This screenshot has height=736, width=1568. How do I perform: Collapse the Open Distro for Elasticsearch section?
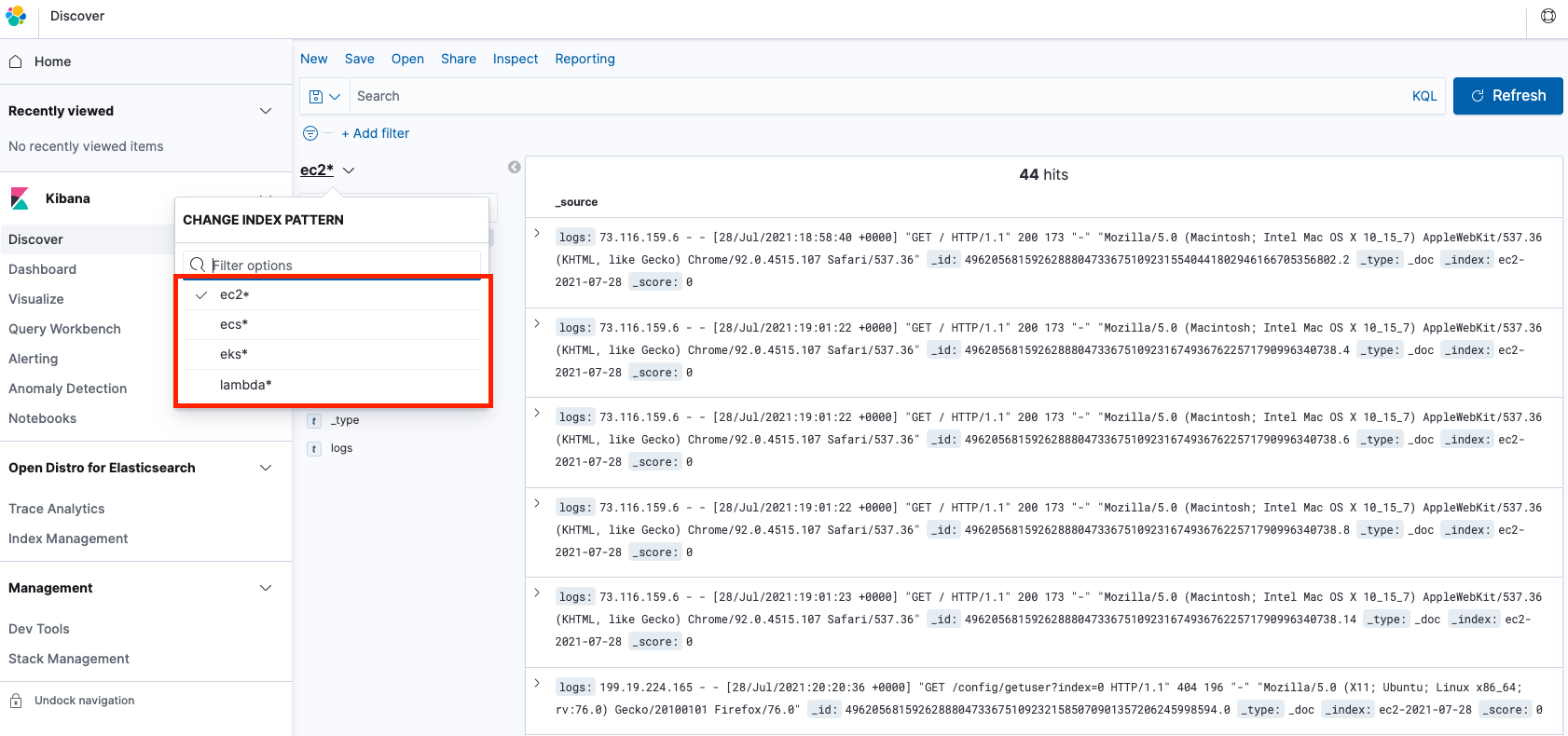(x=266, y=468)
